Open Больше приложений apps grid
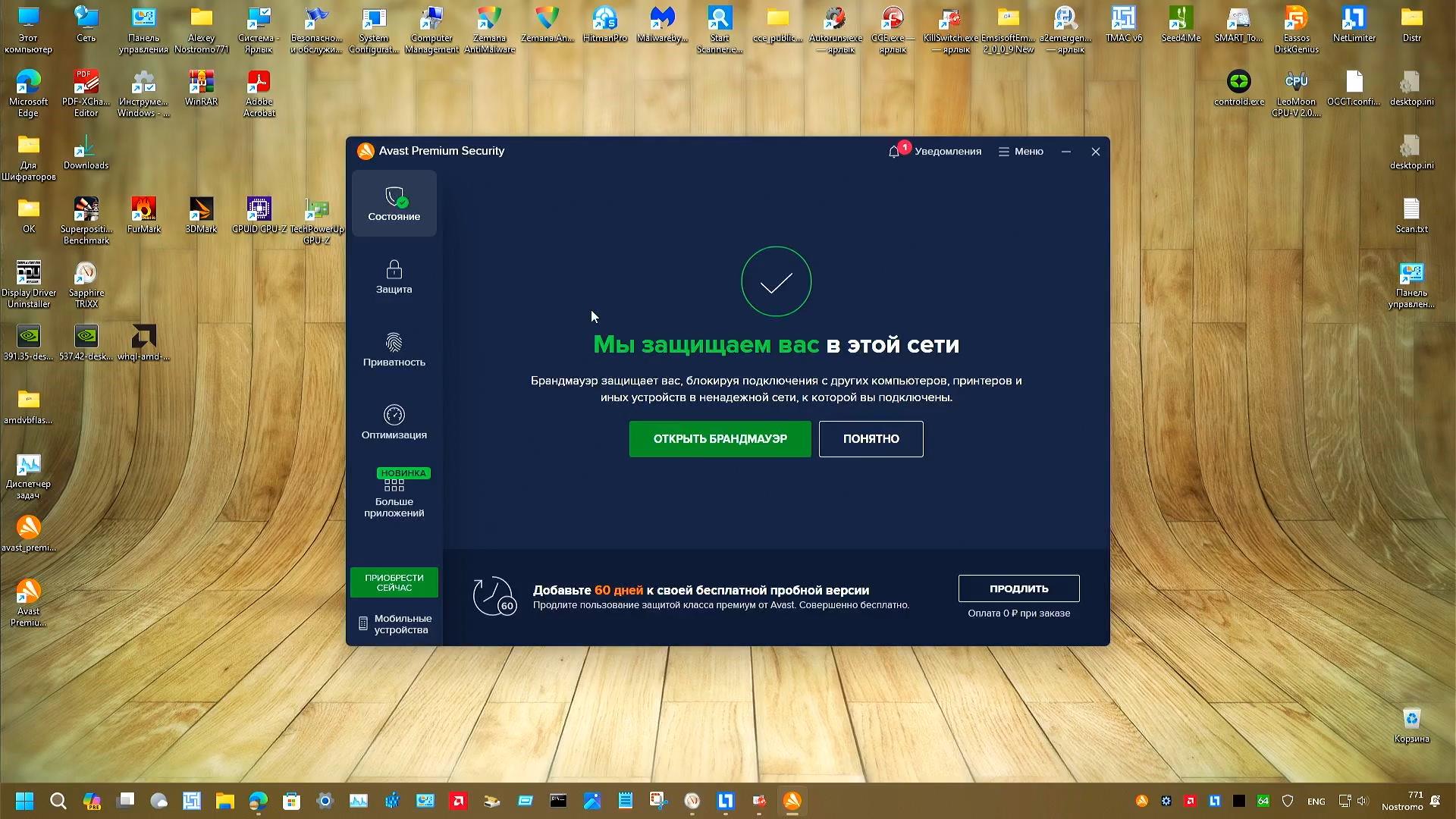Image resolution: width=1456 pixels, height=819 pixels. pyautogui.click(x=394, y=495)
